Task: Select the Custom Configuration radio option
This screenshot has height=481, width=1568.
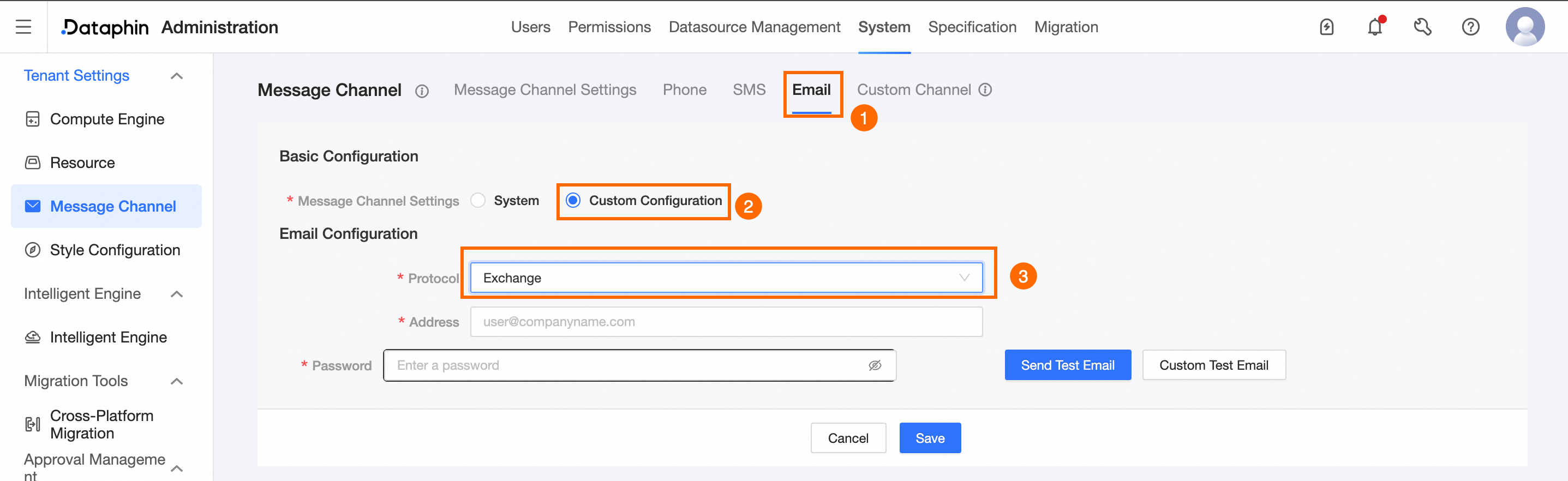Action: point(573,201)
